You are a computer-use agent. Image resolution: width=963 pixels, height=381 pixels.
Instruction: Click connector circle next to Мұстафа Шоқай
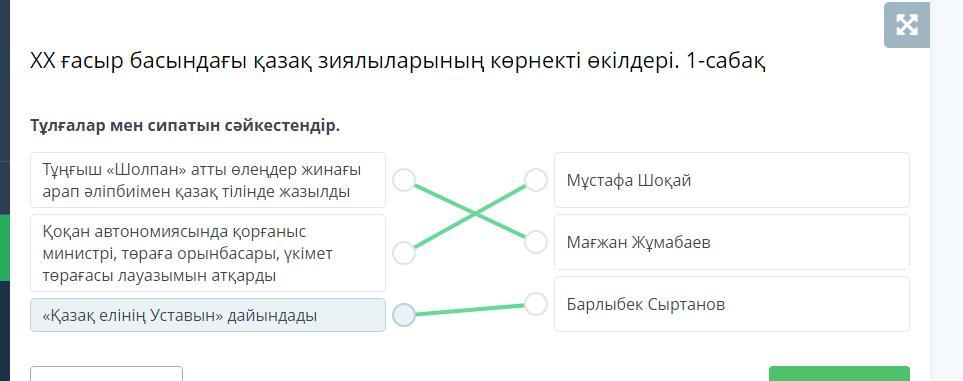536,180
